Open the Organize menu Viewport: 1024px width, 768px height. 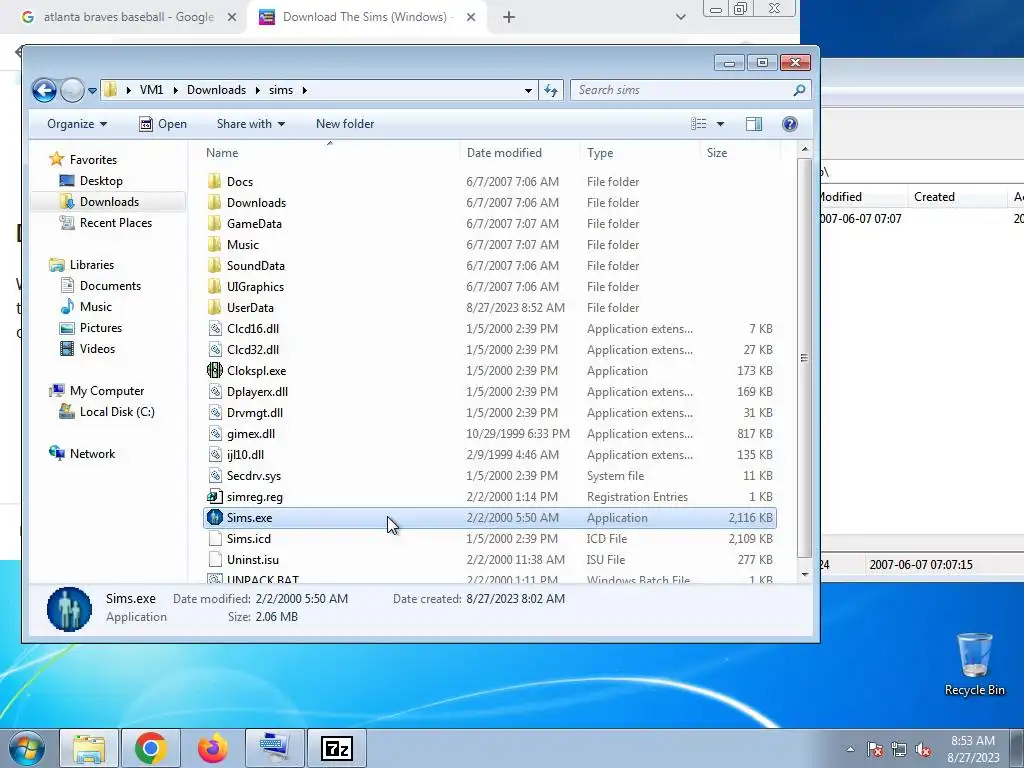[76, 123]
